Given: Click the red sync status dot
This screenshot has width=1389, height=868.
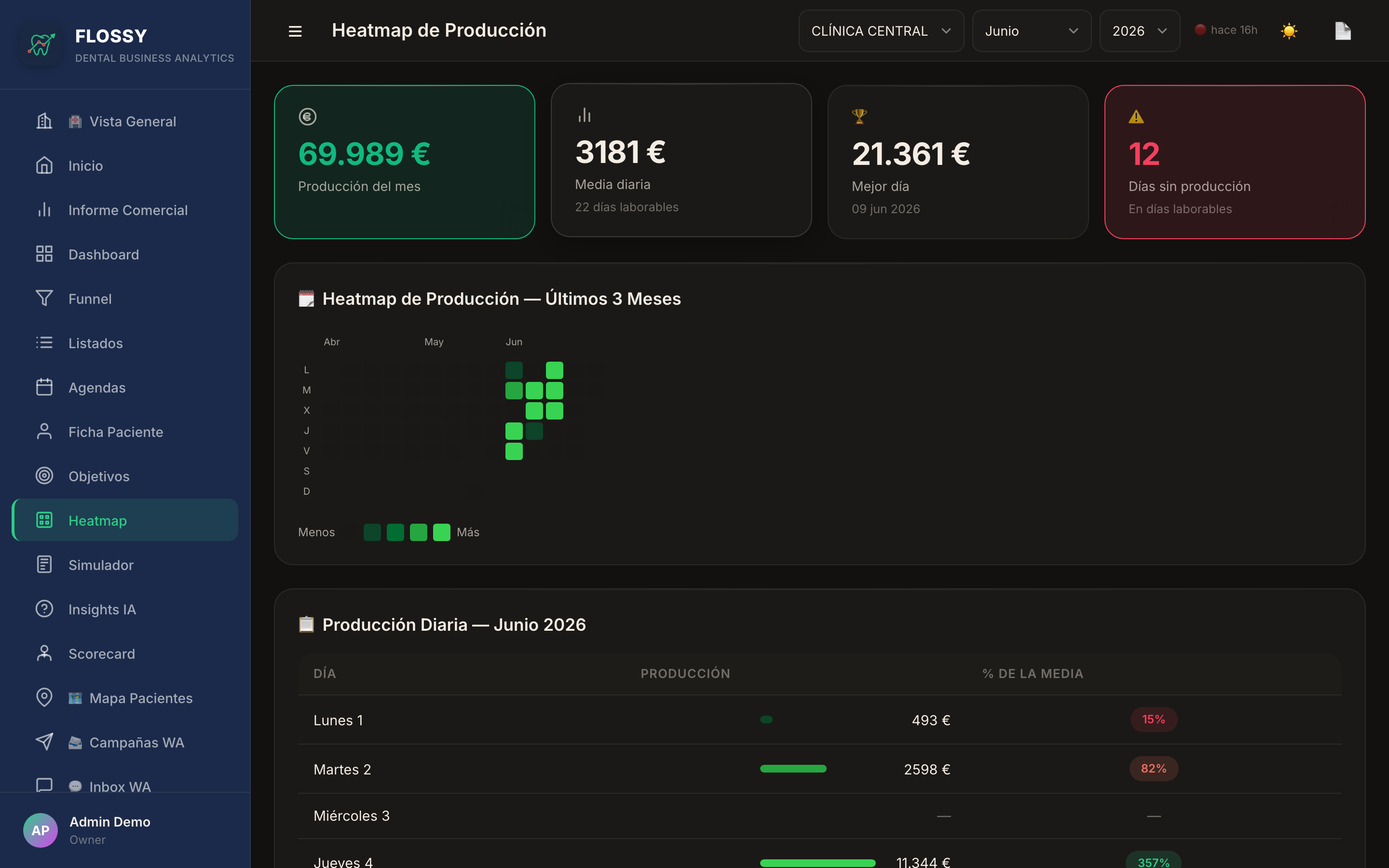Looking at the screenshot, I should [1199, 29].
